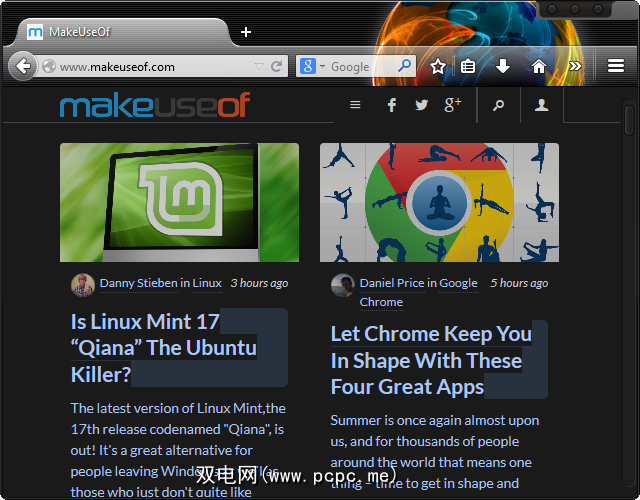Open the Linux category link
640x500 pixels.
coord(207,283)
